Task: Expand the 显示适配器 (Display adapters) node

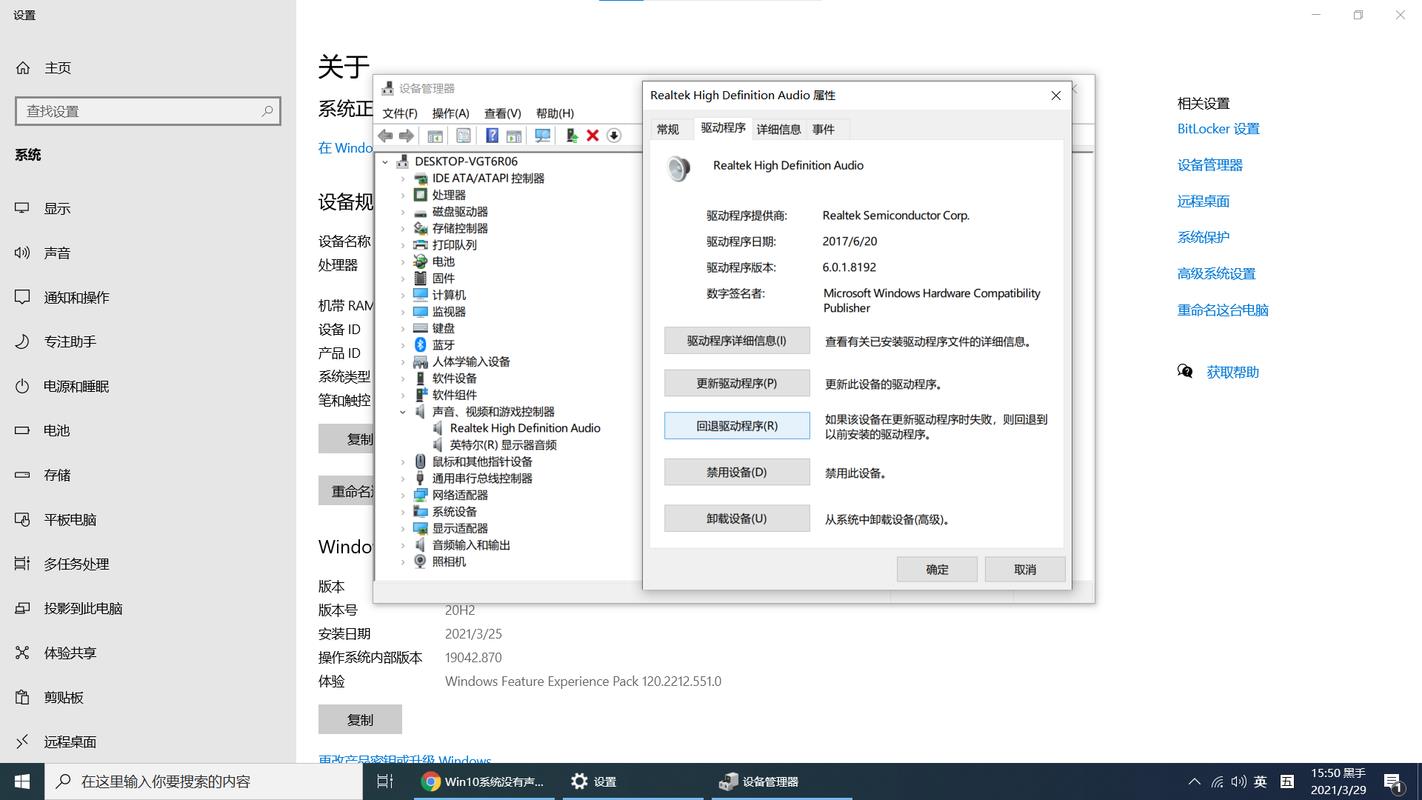Action: point(403,528)
